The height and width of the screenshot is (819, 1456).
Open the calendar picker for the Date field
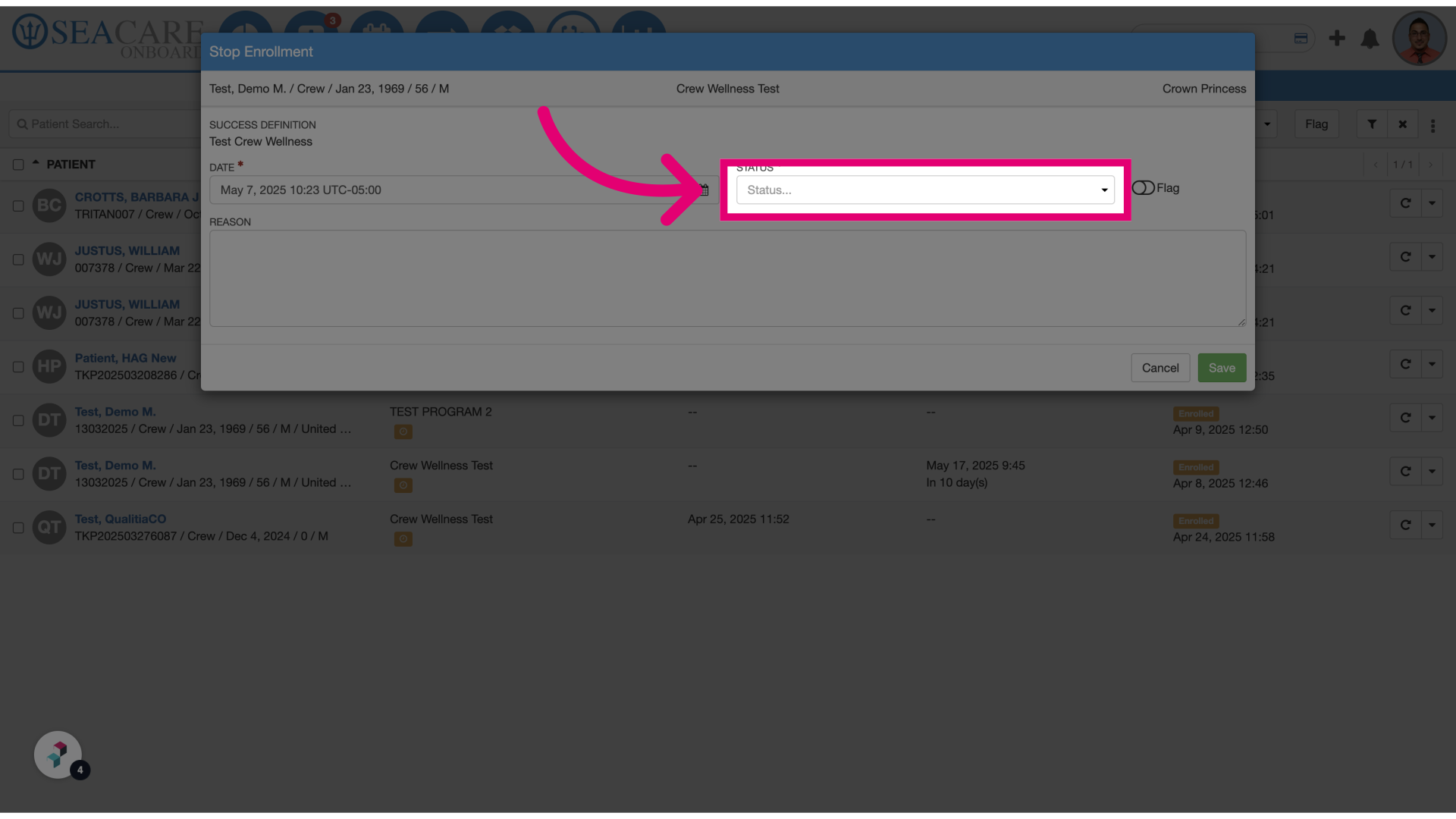[x=704, y=190]
